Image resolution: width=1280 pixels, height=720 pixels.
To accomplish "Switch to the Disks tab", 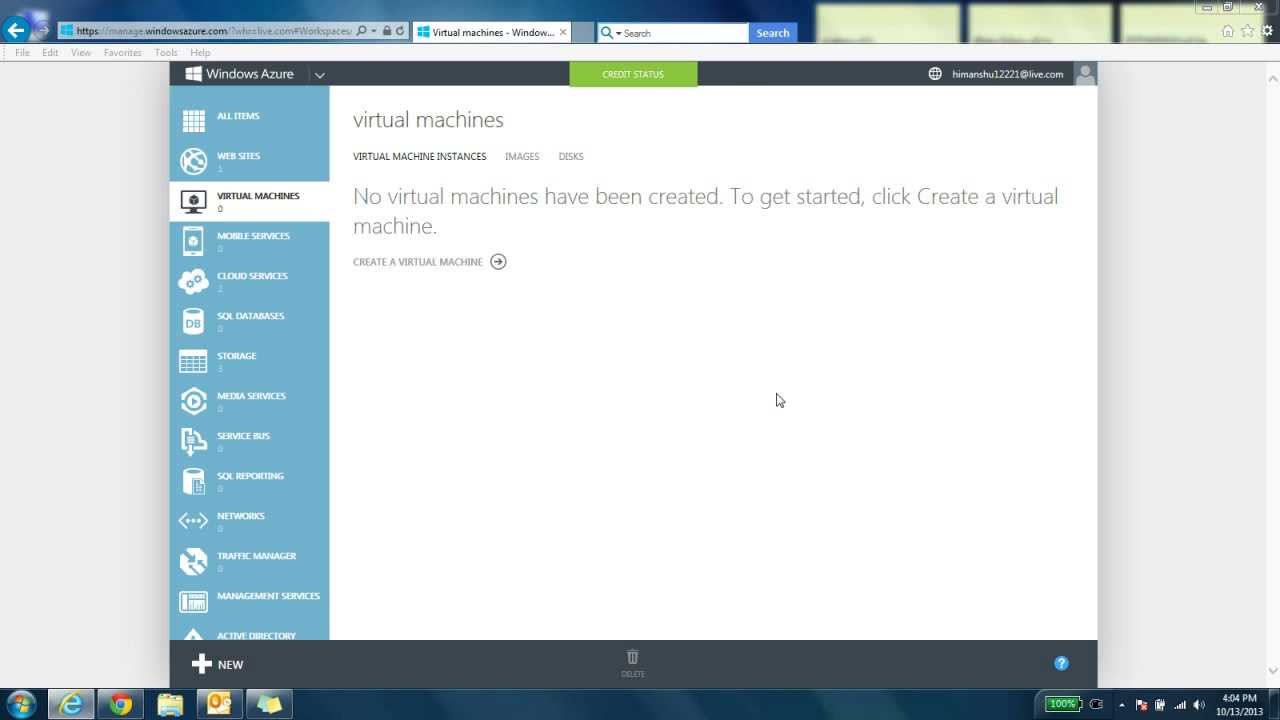I will tap(571, 157).
